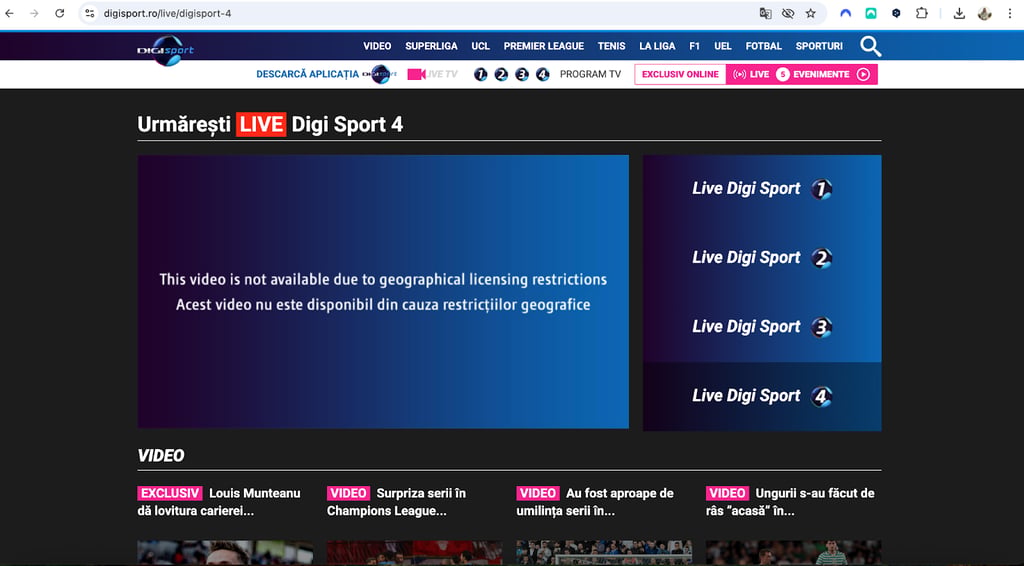Open the browser three-dot menu
This screenshot has width=1024, height=566.
[1010, 13]
